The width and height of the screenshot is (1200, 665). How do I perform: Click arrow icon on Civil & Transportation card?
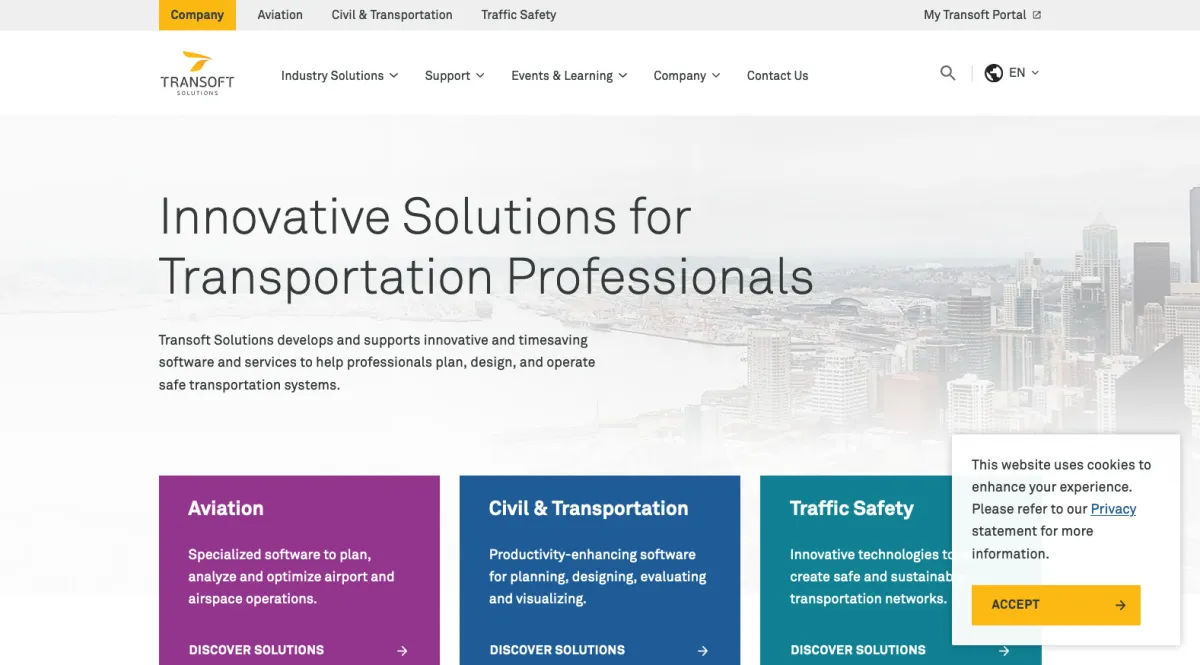point(703,650)
